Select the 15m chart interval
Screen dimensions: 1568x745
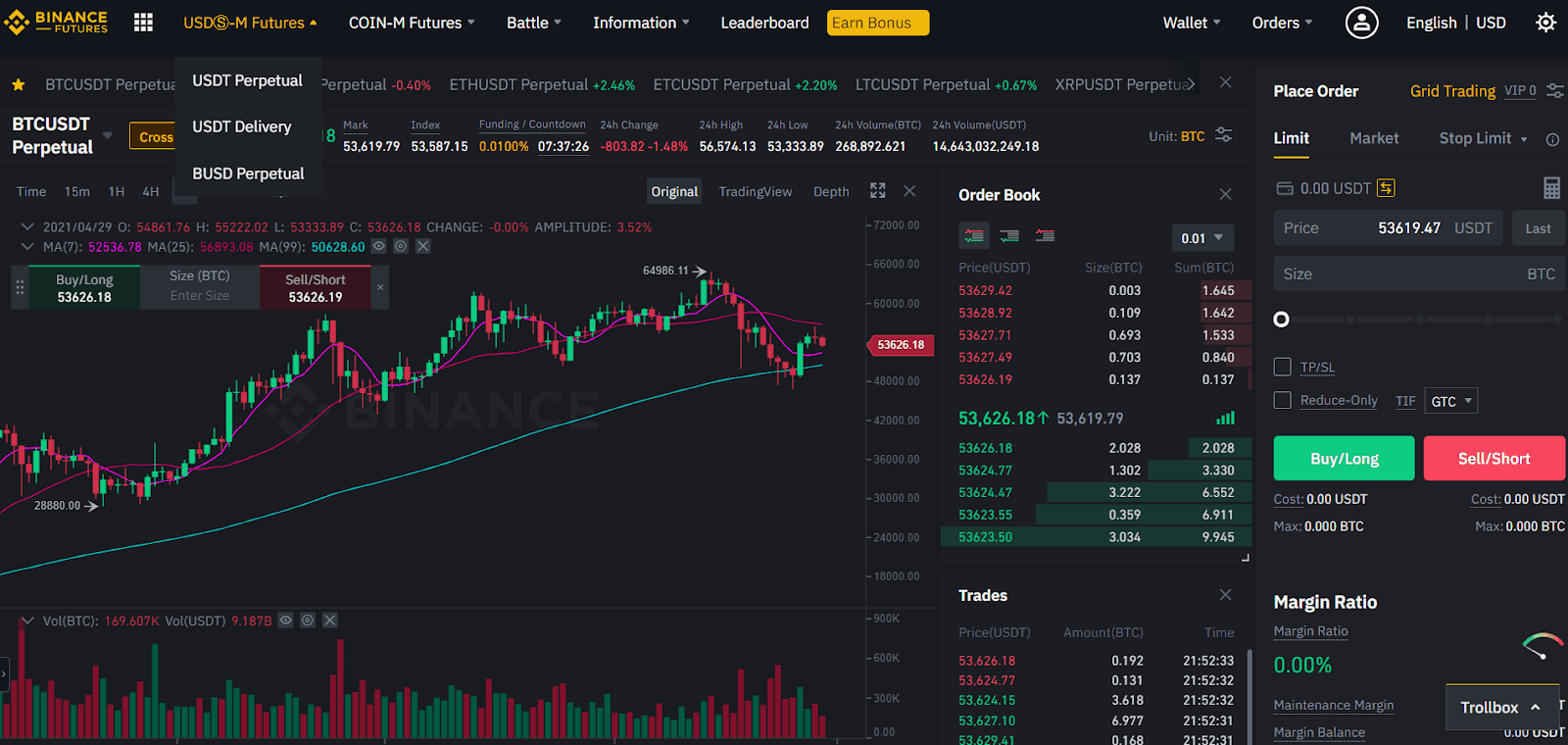(x=76, y=191)
